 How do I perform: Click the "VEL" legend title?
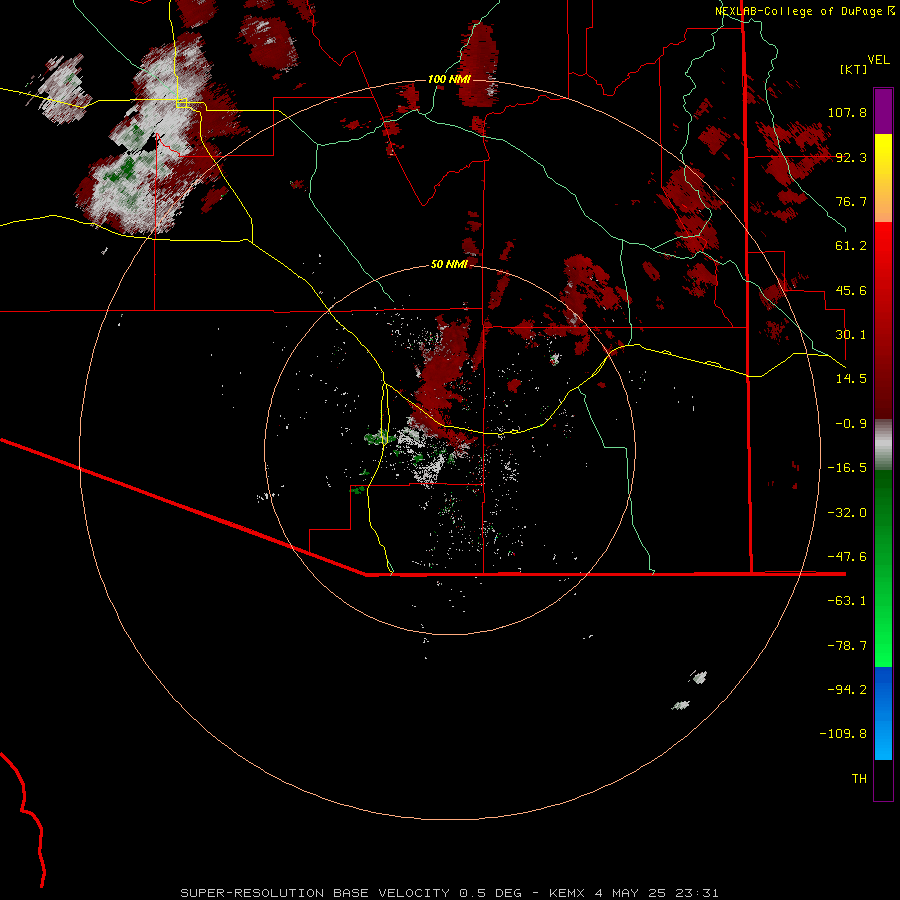[x=878, y=60]
